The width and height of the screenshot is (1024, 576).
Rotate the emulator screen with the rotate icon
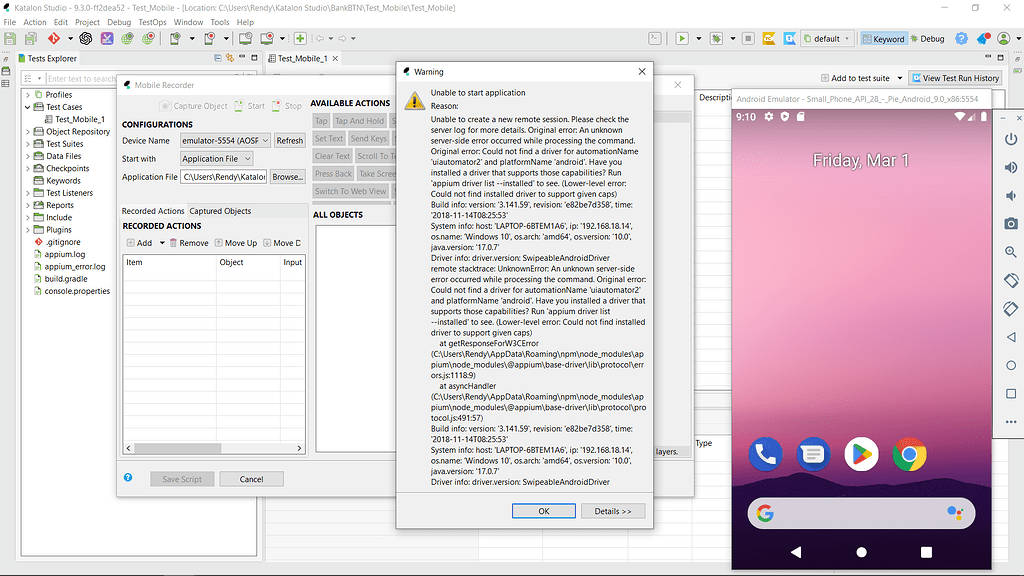click(x=1011, y=281)
